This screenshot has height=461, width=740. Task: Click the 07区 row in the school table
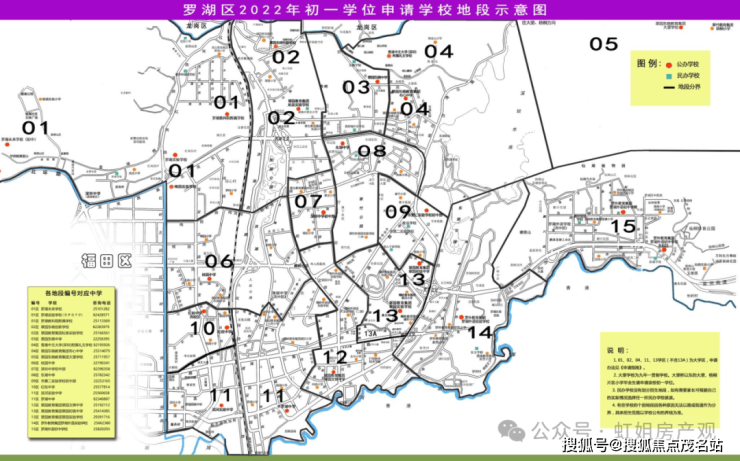click(71, 369)
